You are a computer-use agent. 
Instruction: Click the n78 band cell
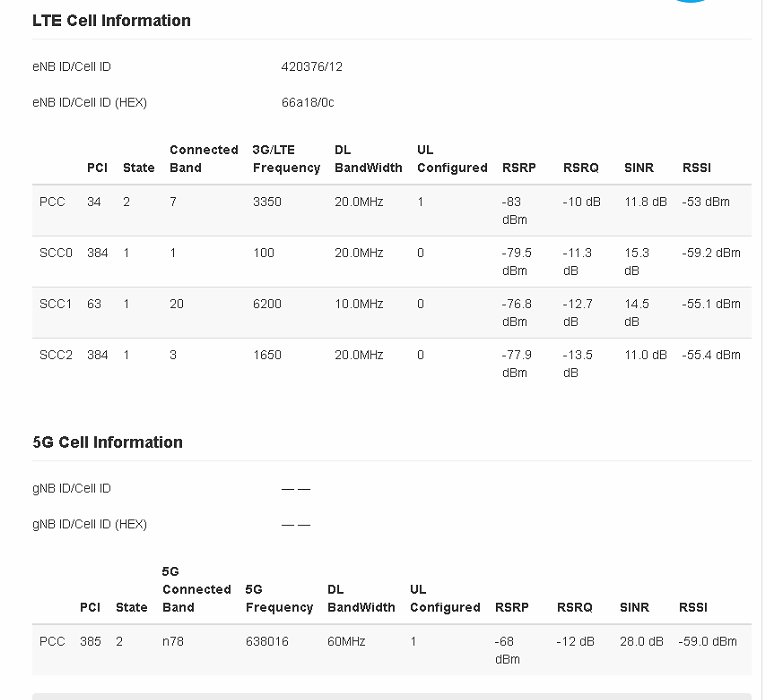(174, 642)
